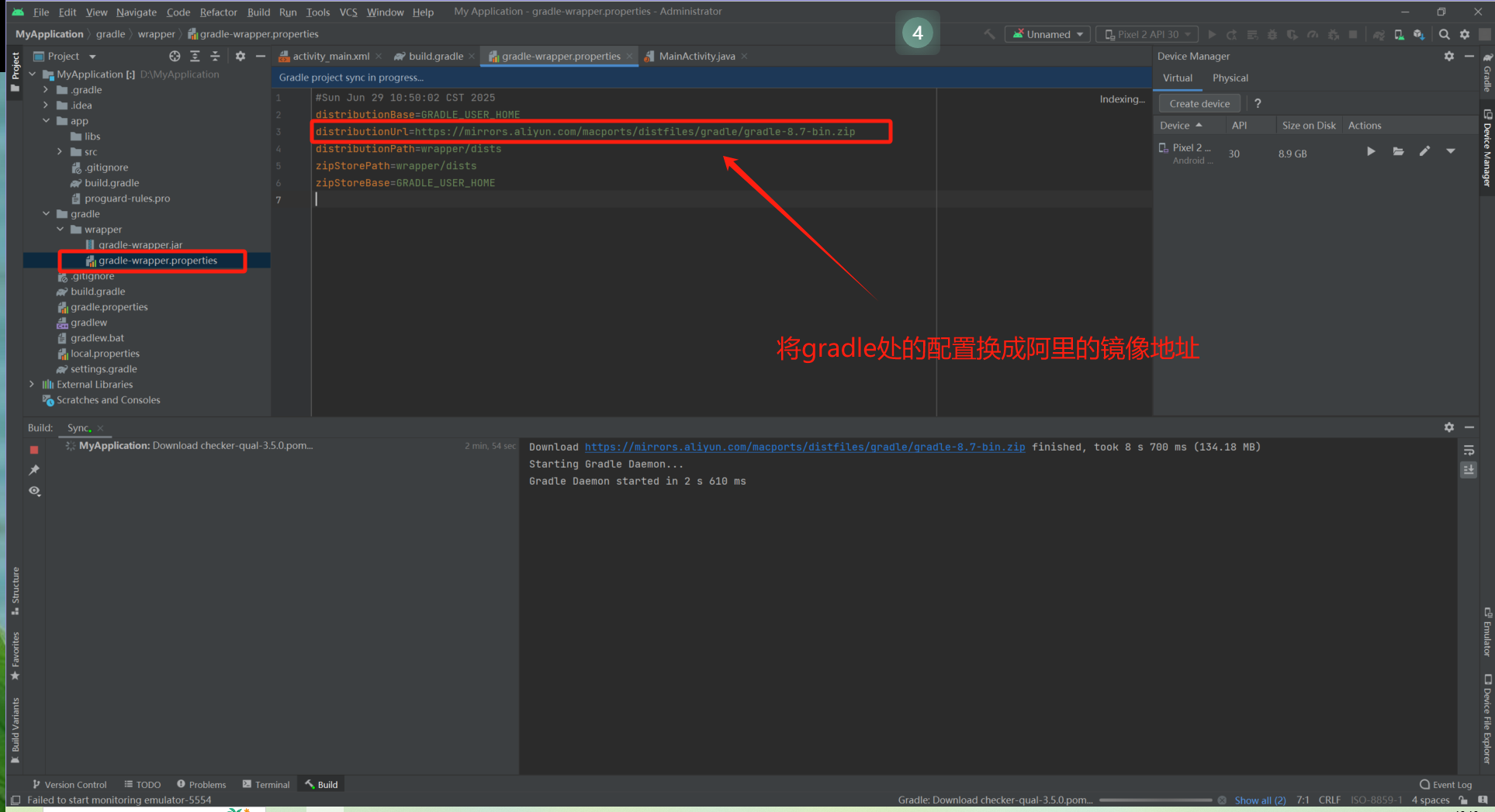Open the VCS menu

348,12
